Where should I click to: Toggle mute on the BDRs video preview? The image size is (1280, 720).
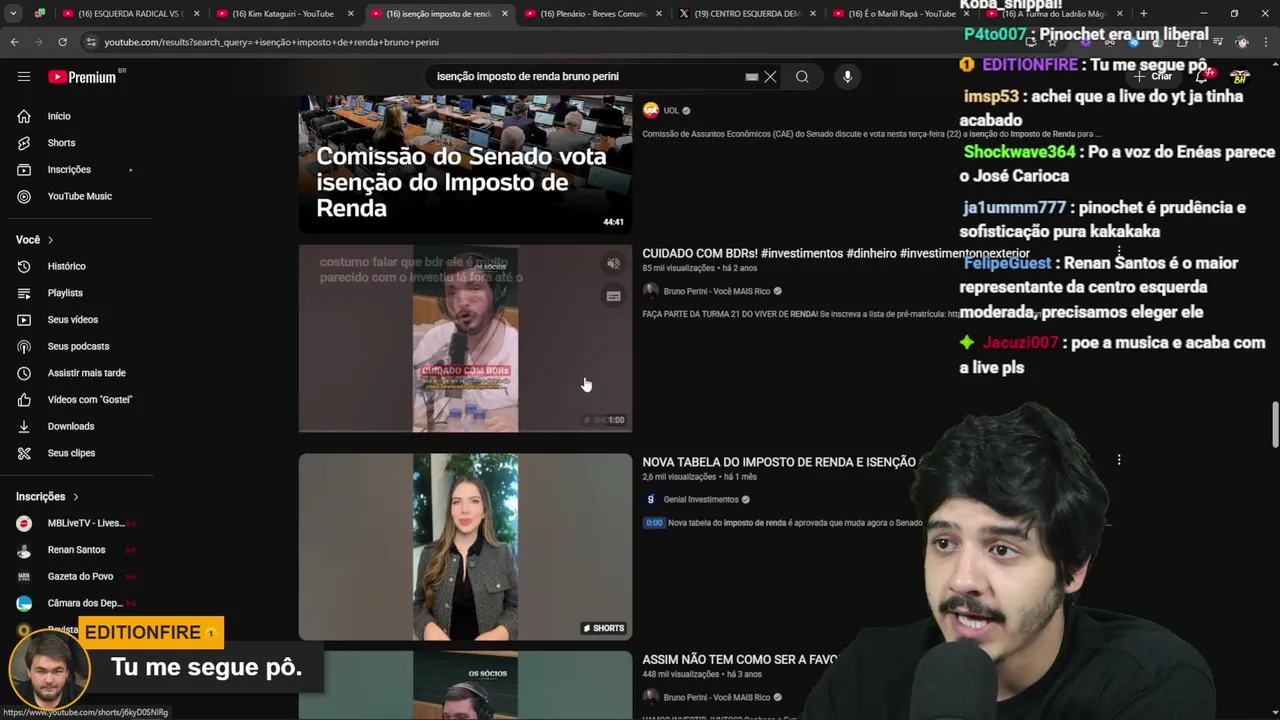click(613, 264)
